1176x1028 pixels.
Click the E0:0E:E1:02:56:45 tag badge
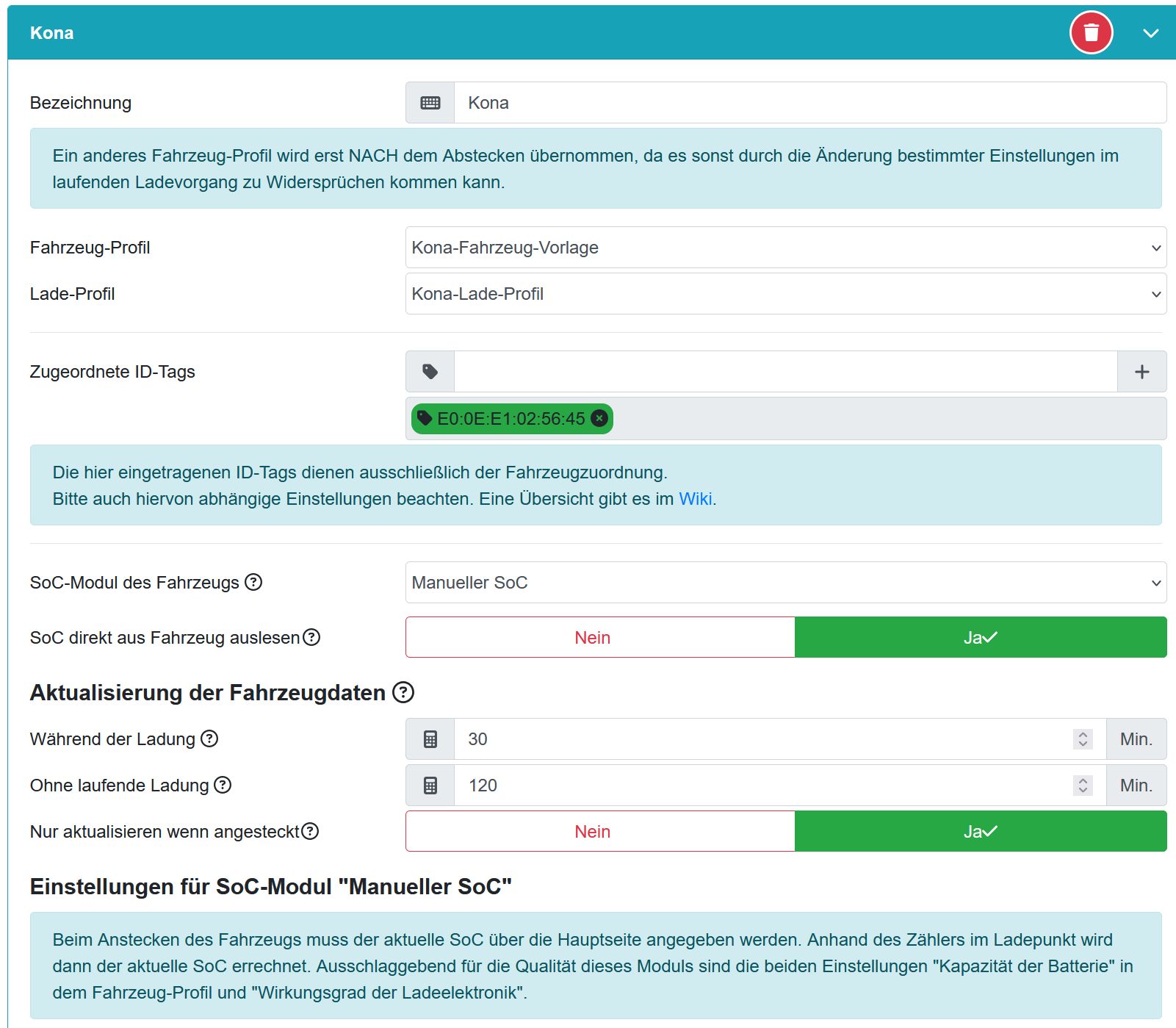coord(512,419)
